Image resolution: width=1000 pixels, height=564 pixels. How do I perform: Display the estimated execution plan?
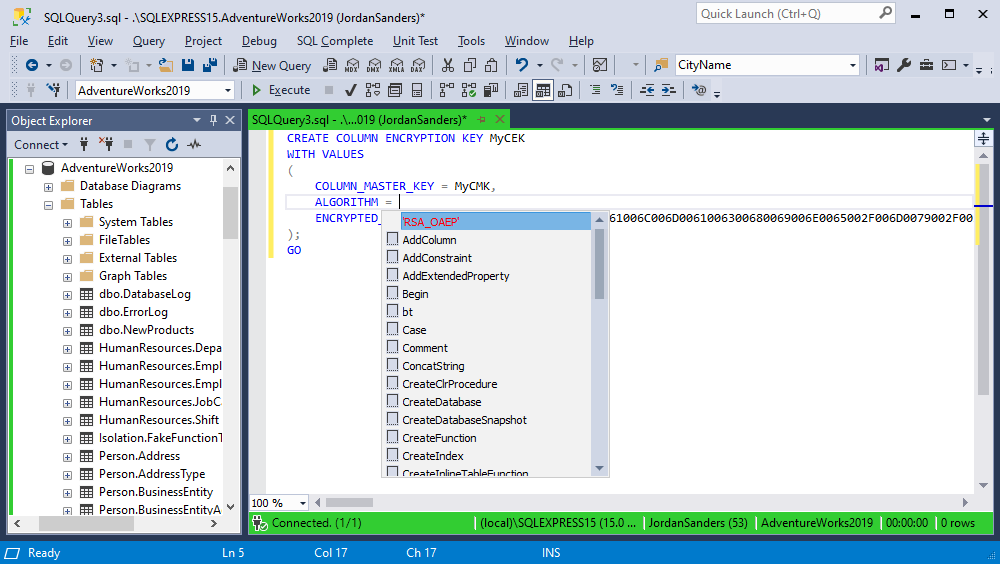(372, 91)
